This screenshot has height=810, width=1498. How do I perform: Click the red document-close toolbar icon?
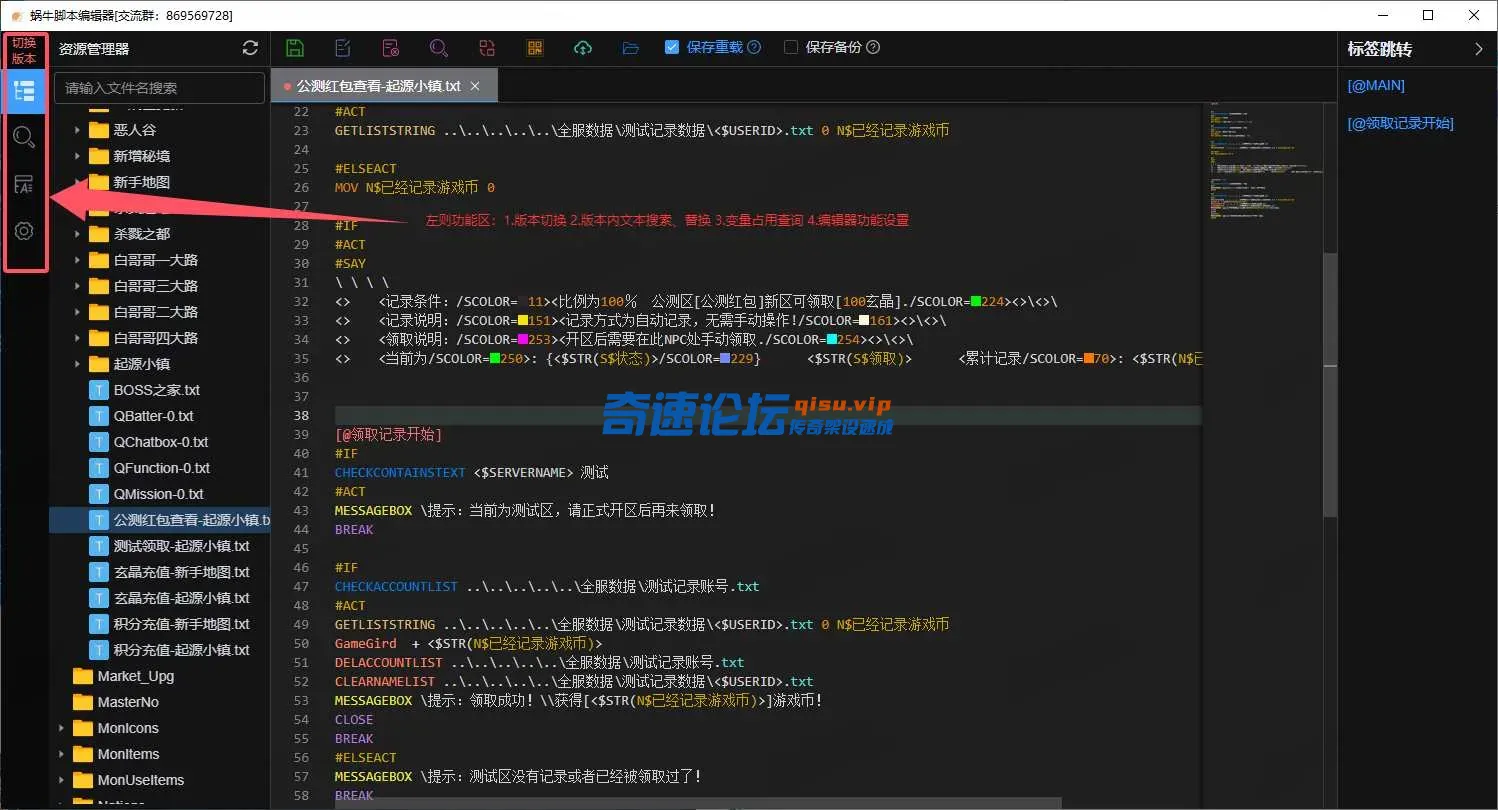click(391, 48)
